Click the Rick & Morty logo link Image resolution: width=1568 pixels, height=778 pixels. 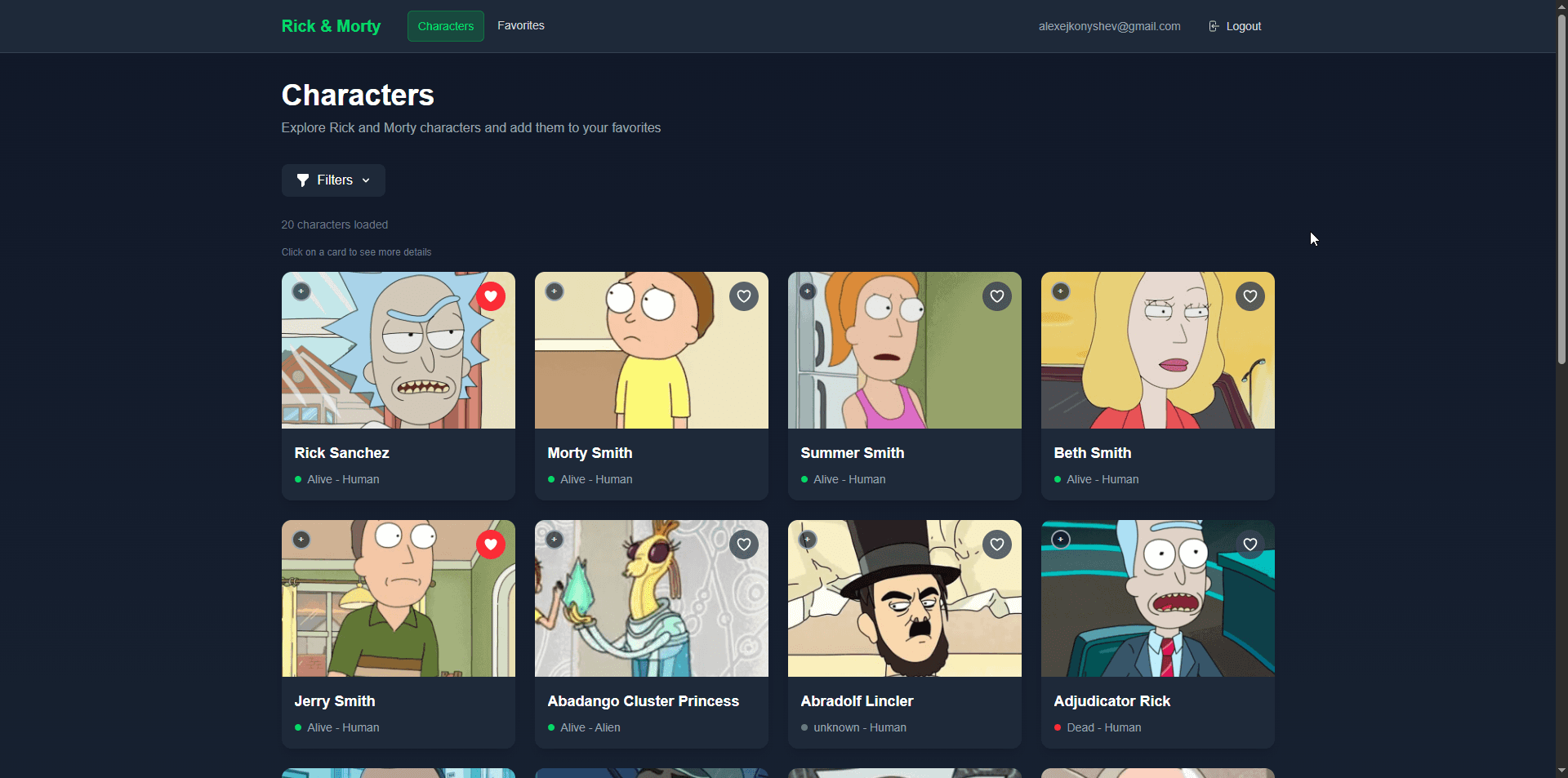[x=331, y=26]
